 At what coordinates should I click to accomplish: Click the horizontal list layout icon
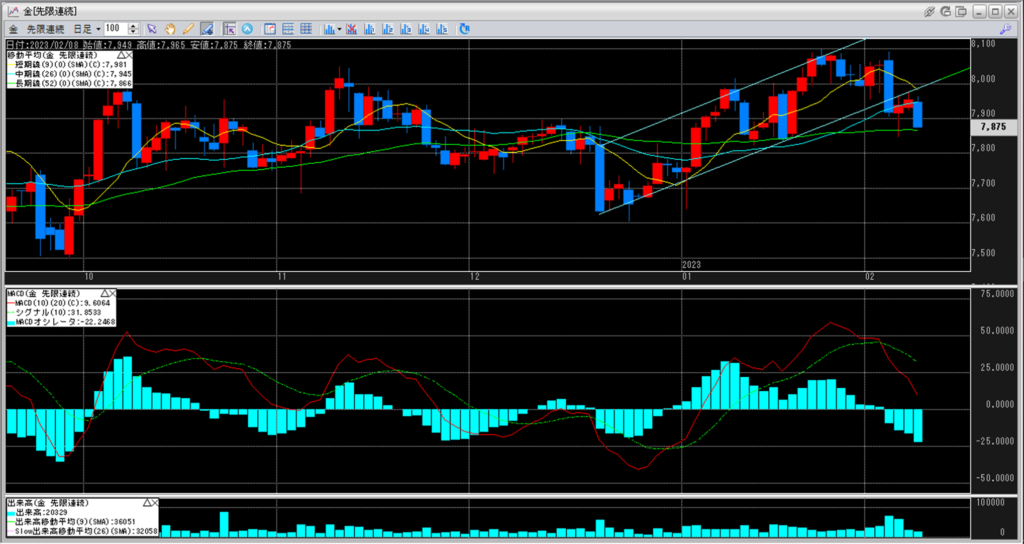[x=287, y=29]
